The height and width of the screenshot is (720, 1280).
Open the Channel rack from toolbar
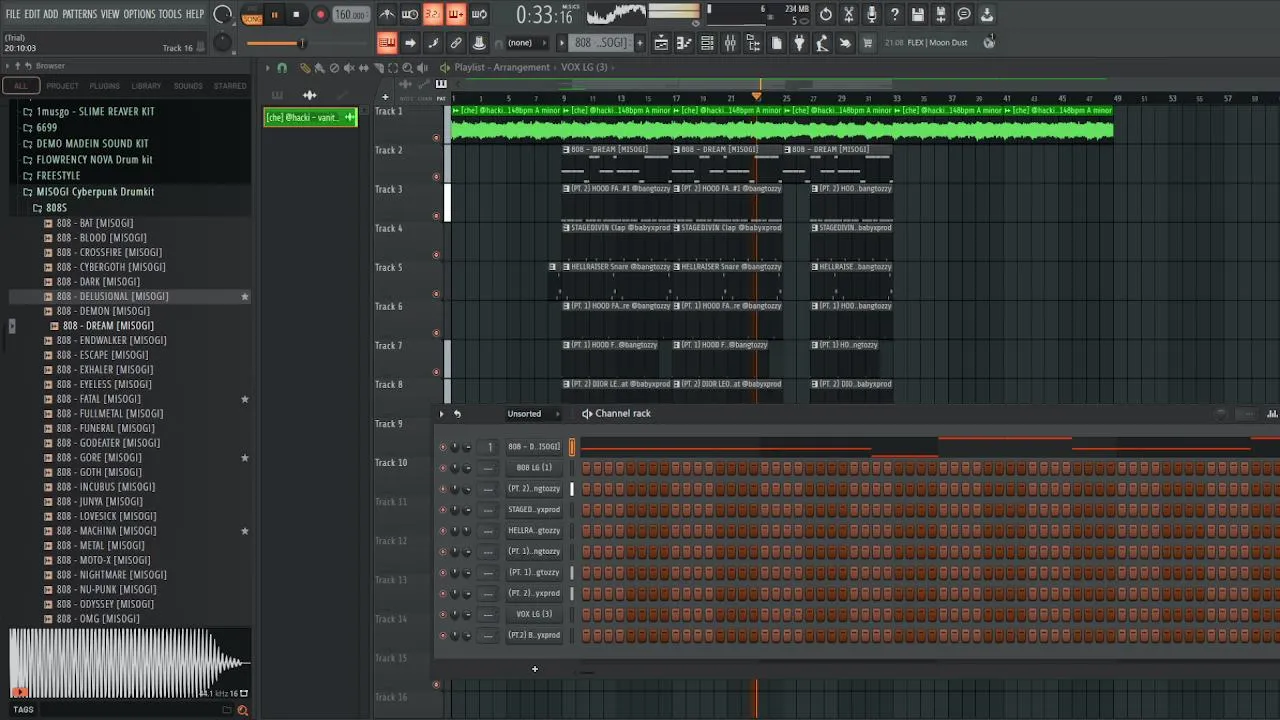pos(707,43)
